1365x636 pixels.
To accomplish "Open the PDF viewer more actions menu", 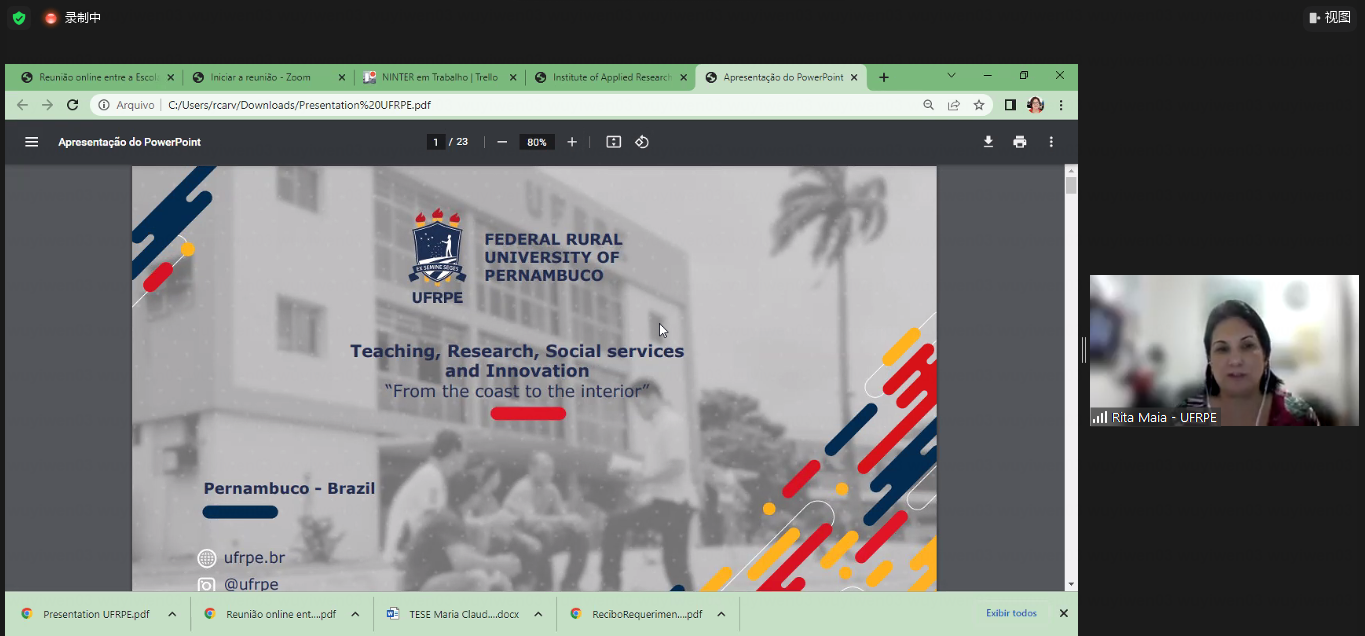I will tap(1051, 142).
